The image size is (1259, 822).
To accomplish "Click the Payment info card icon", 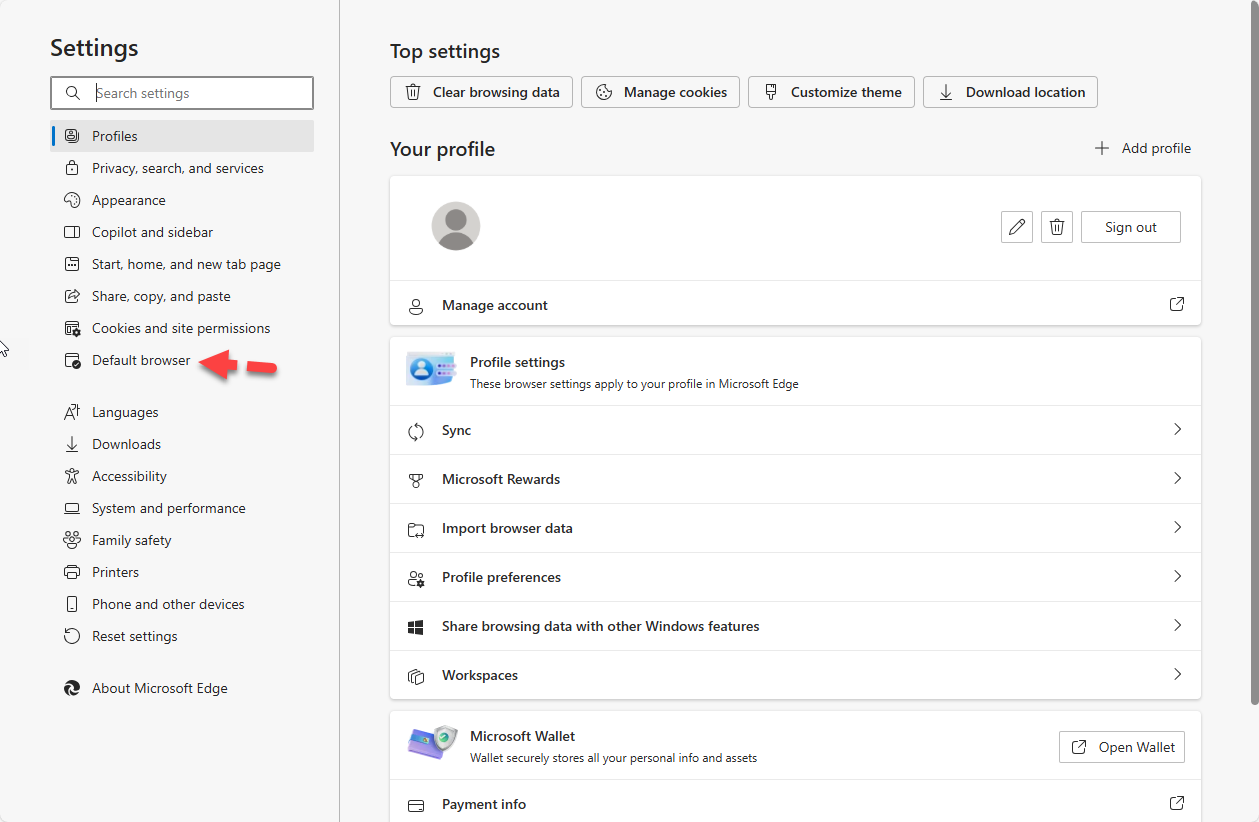I will [x=416, y=805].
